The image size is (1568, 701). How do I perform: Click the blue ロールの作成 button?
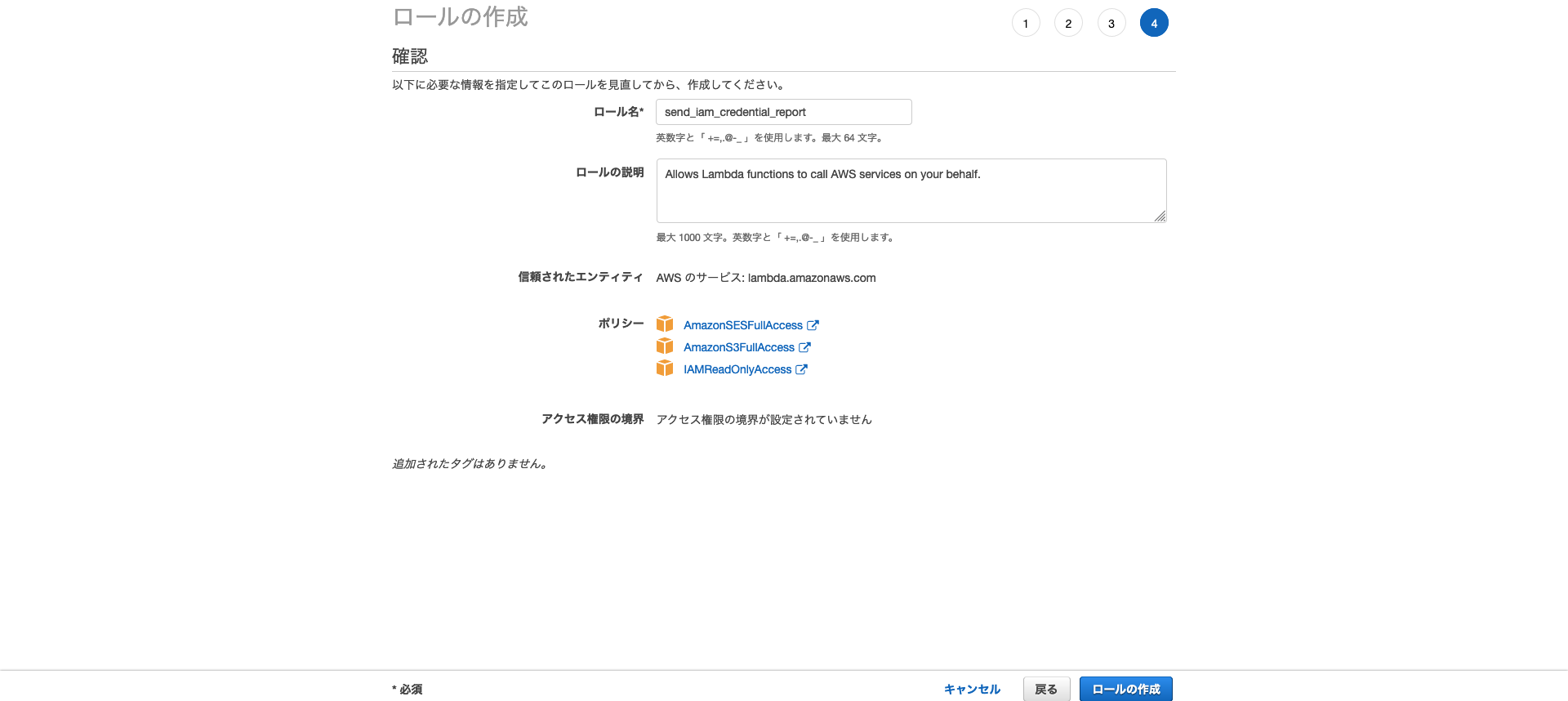click(x=1125, y=690)
